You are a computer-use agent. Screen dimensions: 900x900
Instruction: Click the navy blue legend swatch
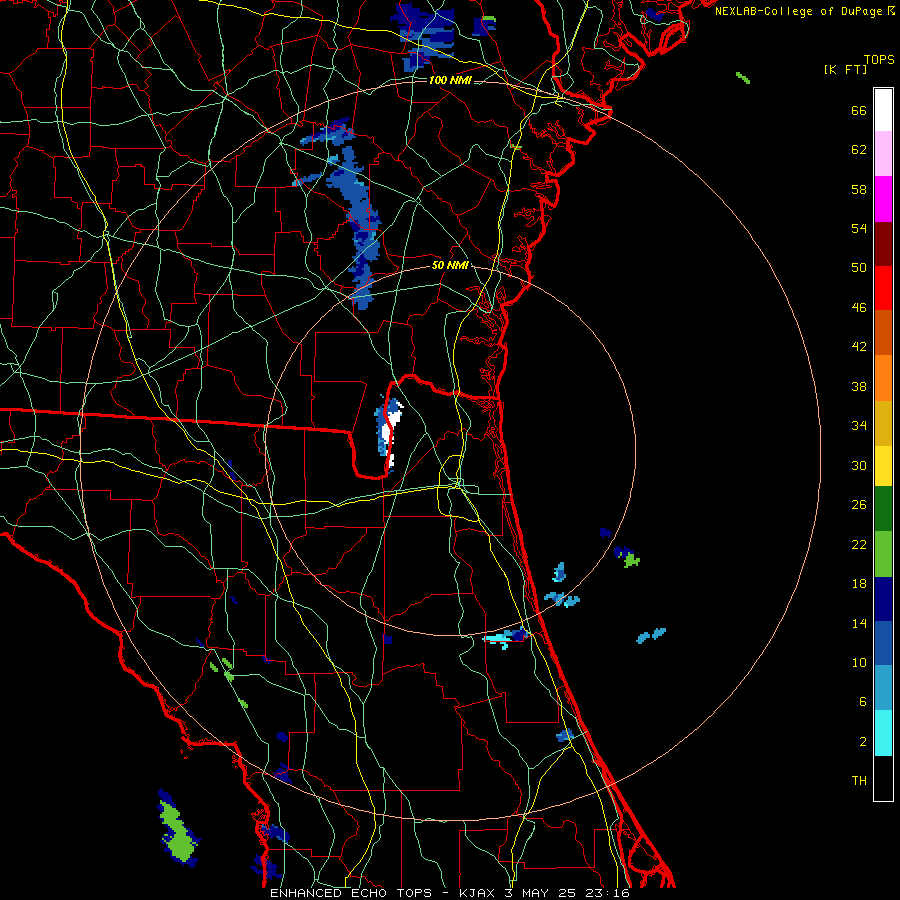point(883,599)
